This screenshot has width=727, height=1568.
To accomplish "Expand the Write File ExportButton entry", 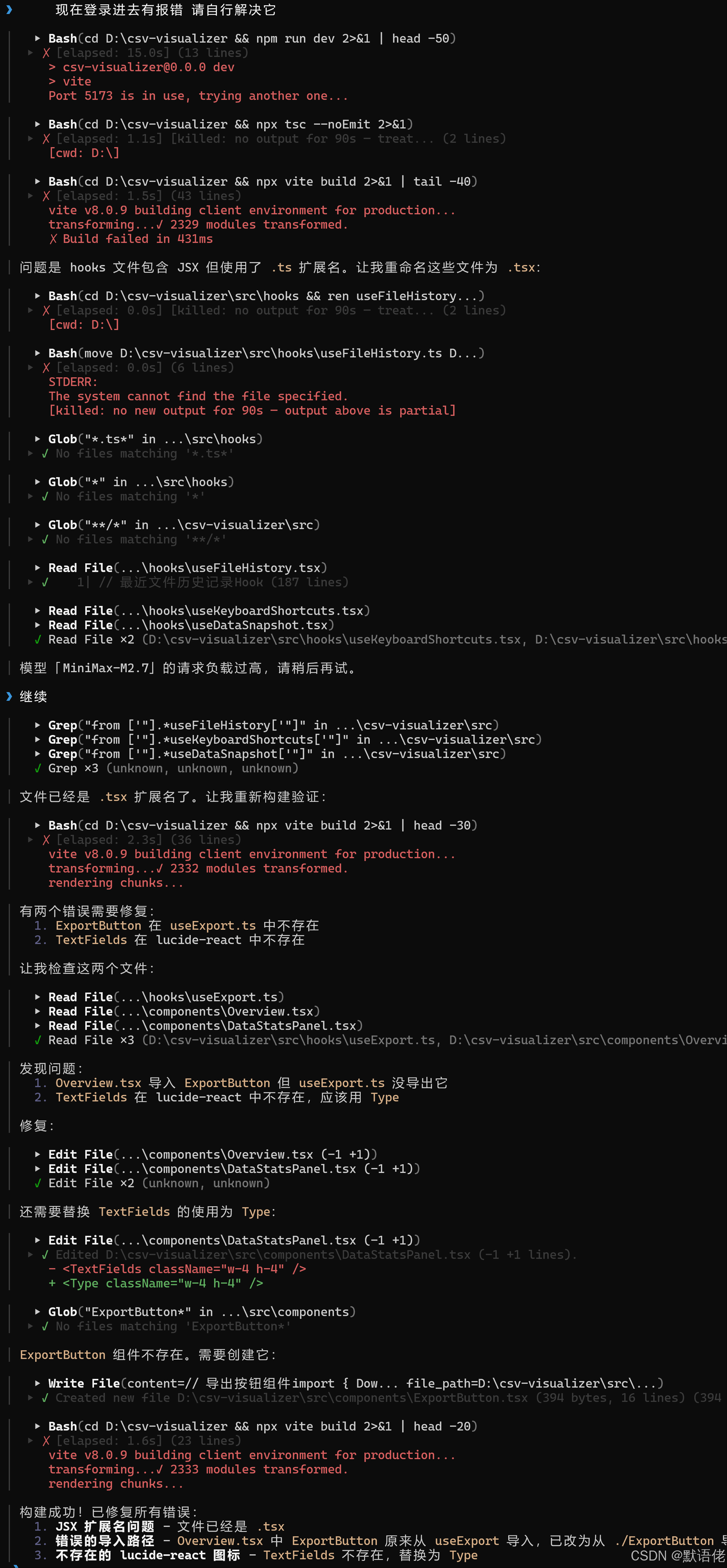I will click(37, 1383).
